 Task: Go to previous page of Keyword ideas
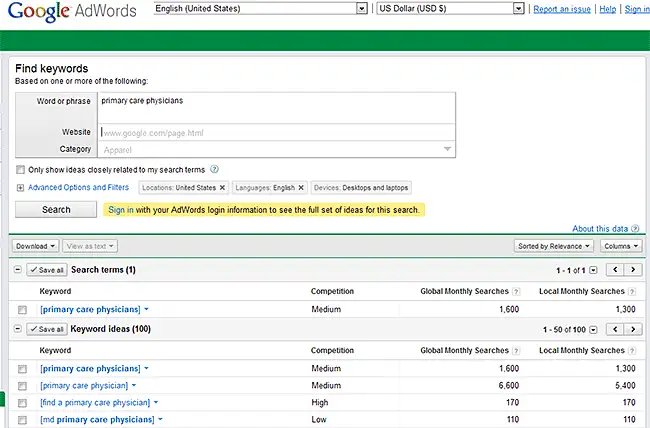(615, 329)
